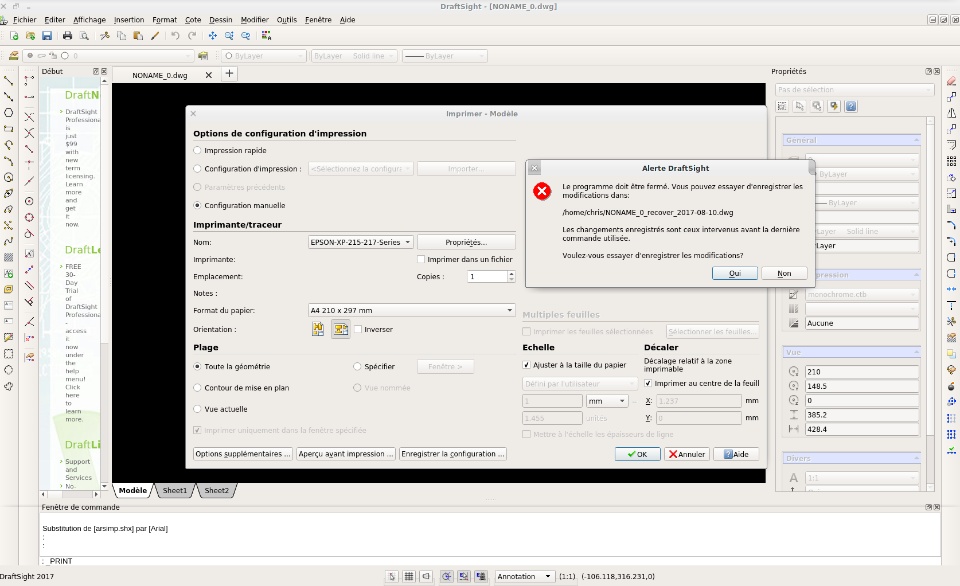The image size is (960, 586).
Task: Open the Outils menu
Action: point(287,20)
